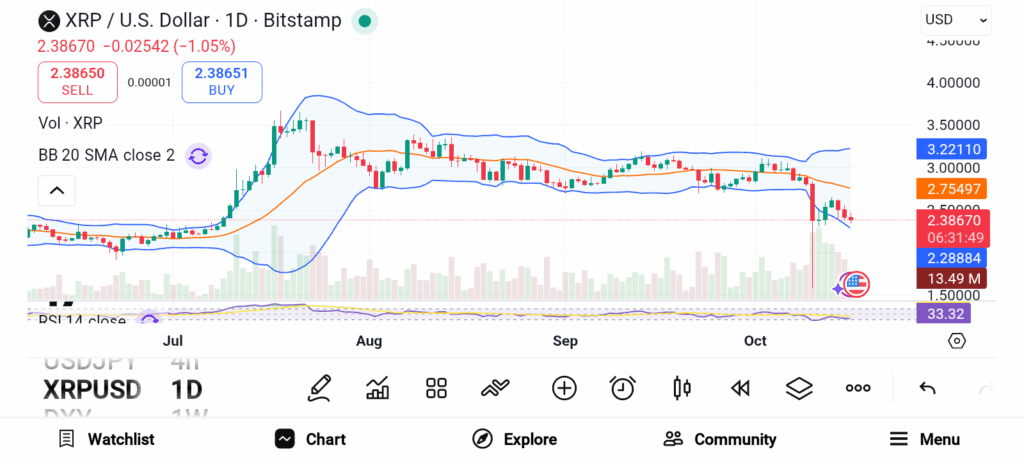Open the layers object tree icon
The height and width of the screenshot is (461, 1024).
coord(799,388)
